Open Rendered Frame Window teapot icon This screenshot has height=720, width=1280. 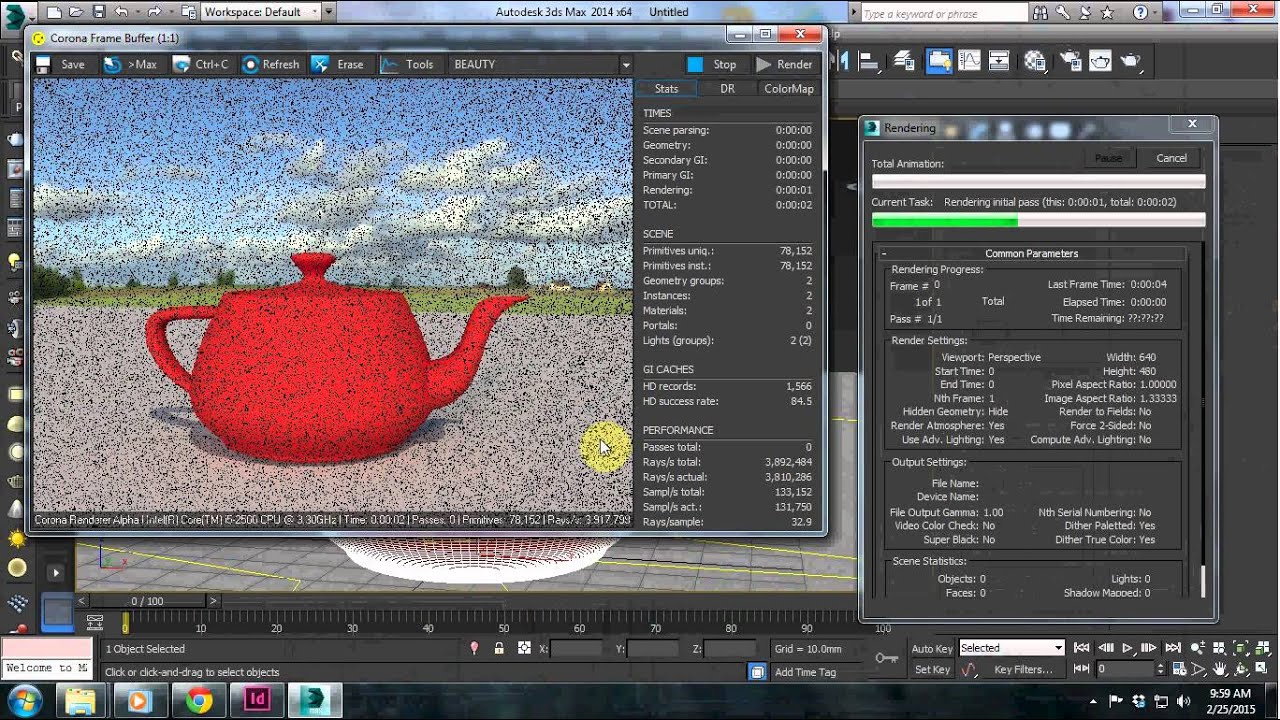click(1100, 61)
